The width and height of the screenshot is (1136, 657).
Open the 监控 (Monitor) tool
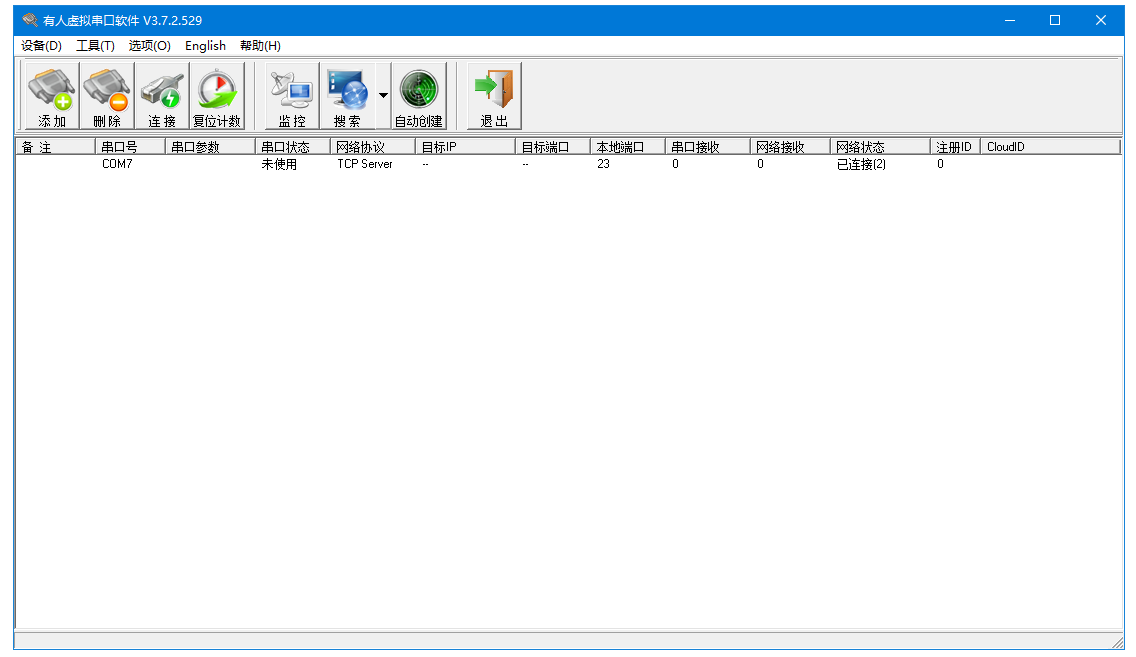[292, 96]
